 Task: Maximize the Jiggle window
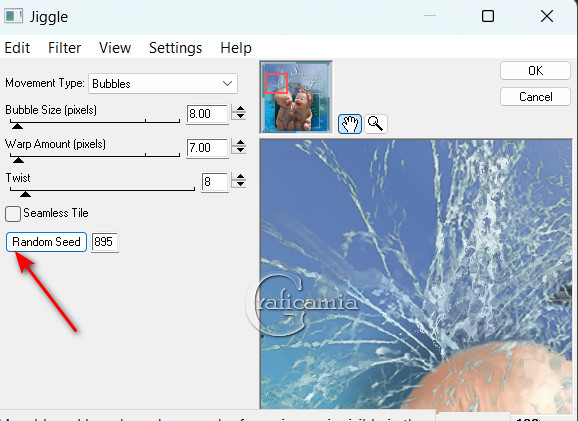point(488,16)
